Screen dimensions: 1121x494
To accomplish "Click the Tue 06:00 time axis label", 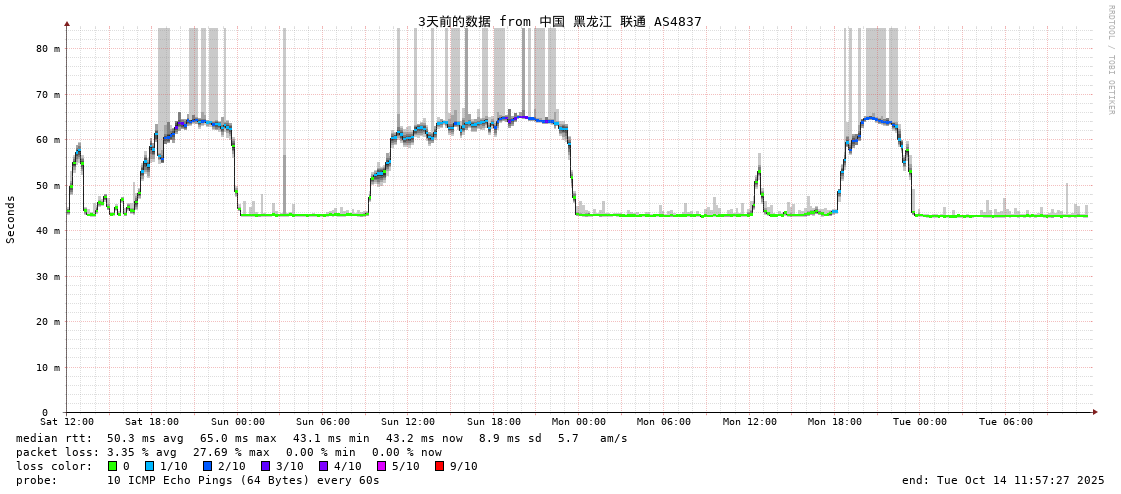I will 1005,422.
